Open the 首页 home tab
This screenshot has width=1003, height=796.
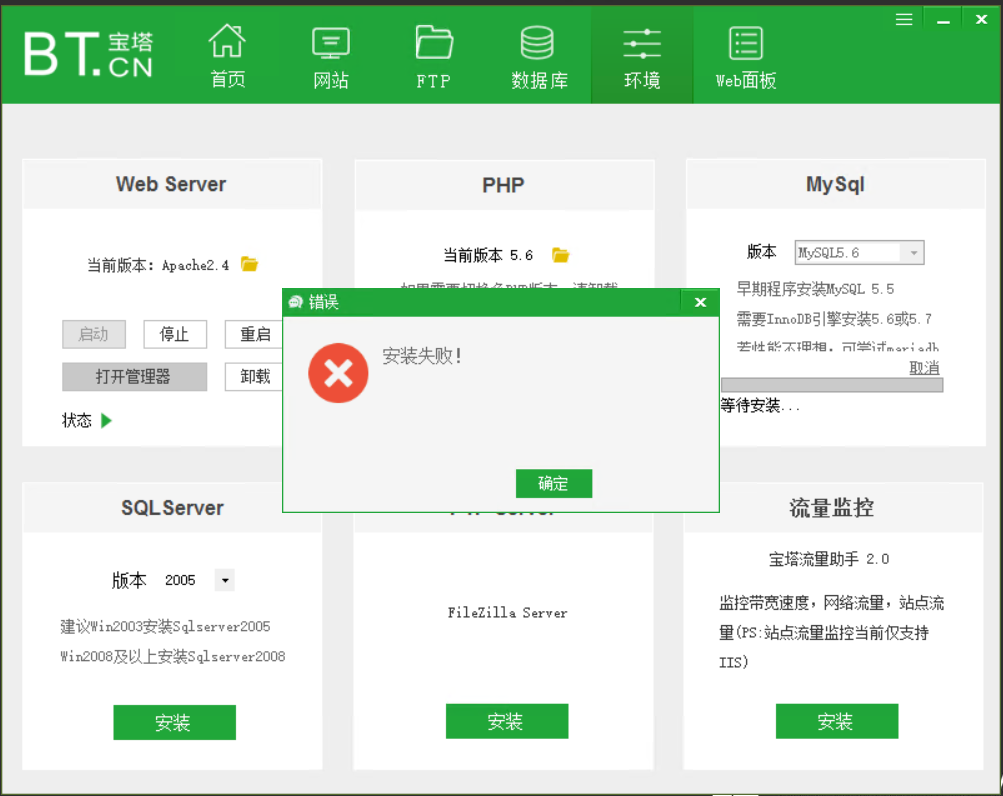pos(228,56)
